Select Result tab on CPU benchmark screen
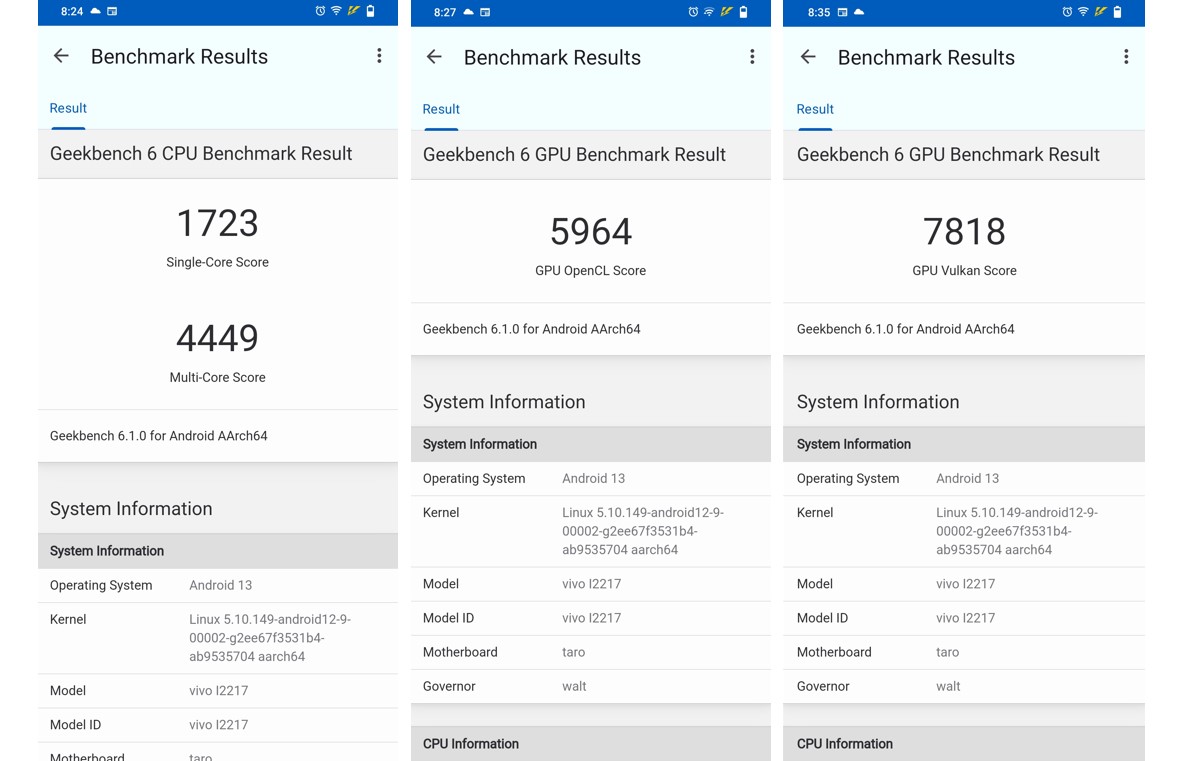This screenshot has height=761, width=1183. 68,109
